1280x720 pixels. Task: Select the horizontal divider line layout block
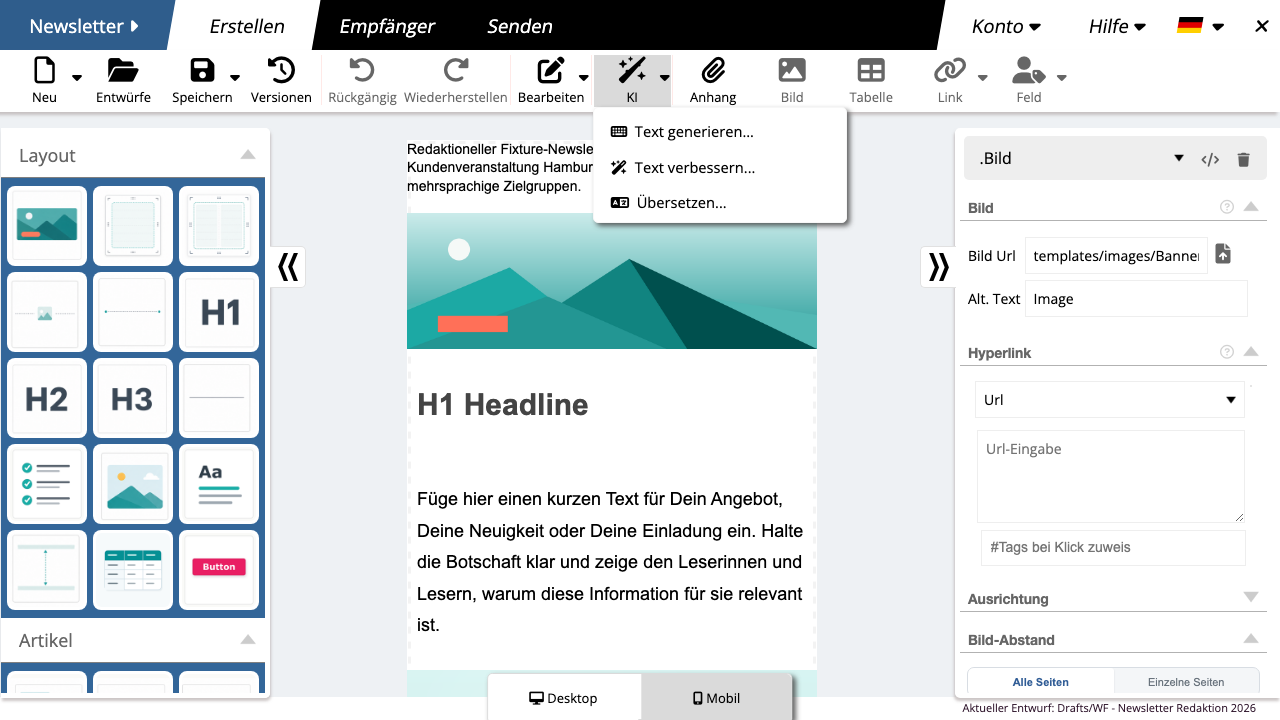click(219, 399)
